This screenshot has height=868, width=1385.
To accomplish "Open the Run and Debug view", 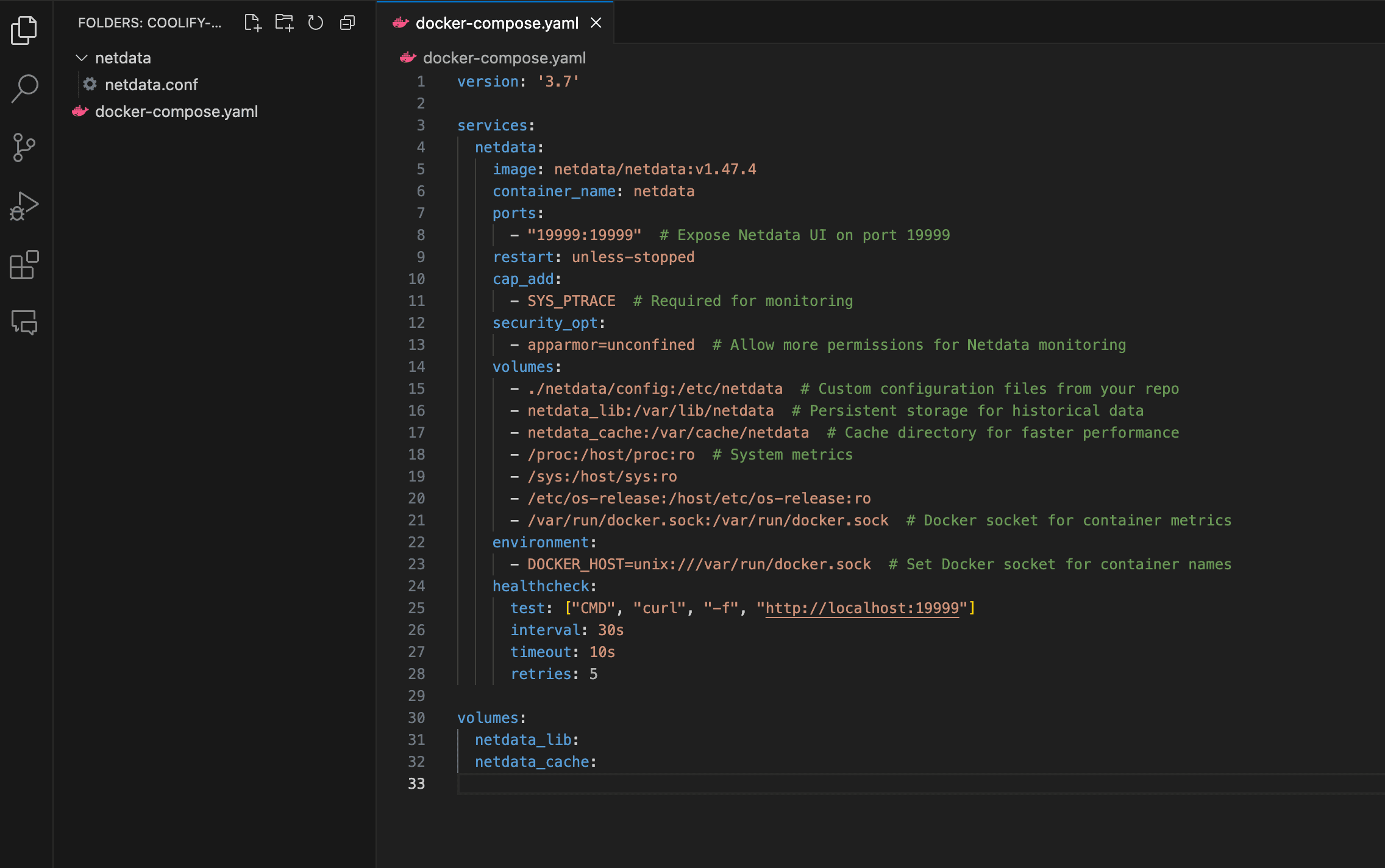I will (24, 206).
